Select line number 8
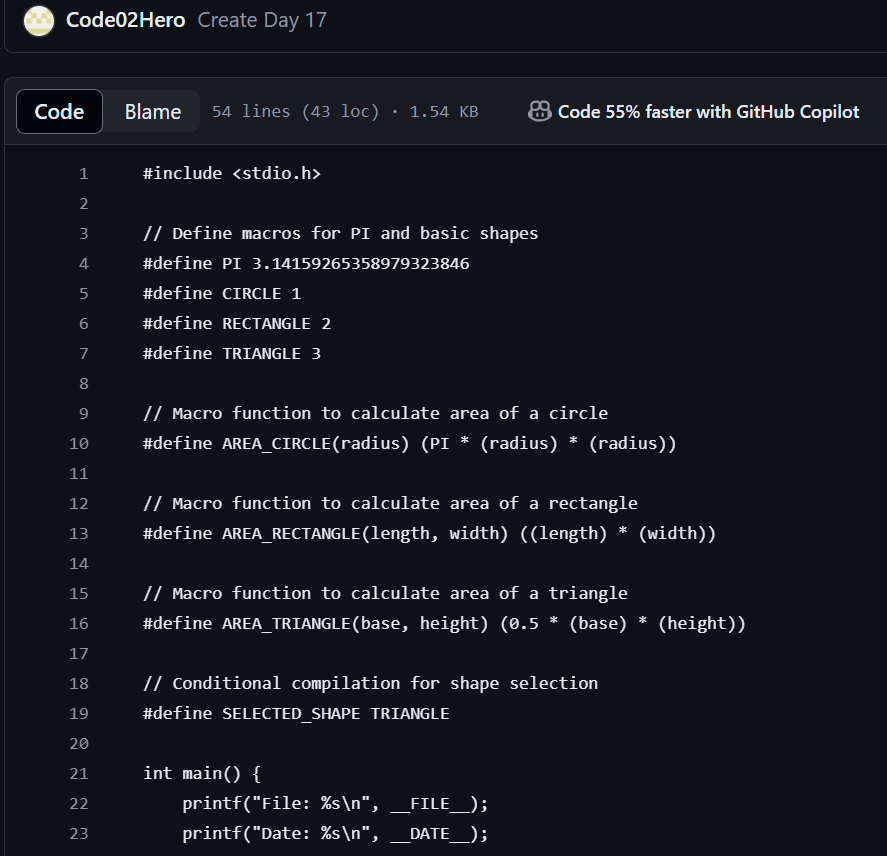This screenshot has width=887, height=856. tap(84, 383)
